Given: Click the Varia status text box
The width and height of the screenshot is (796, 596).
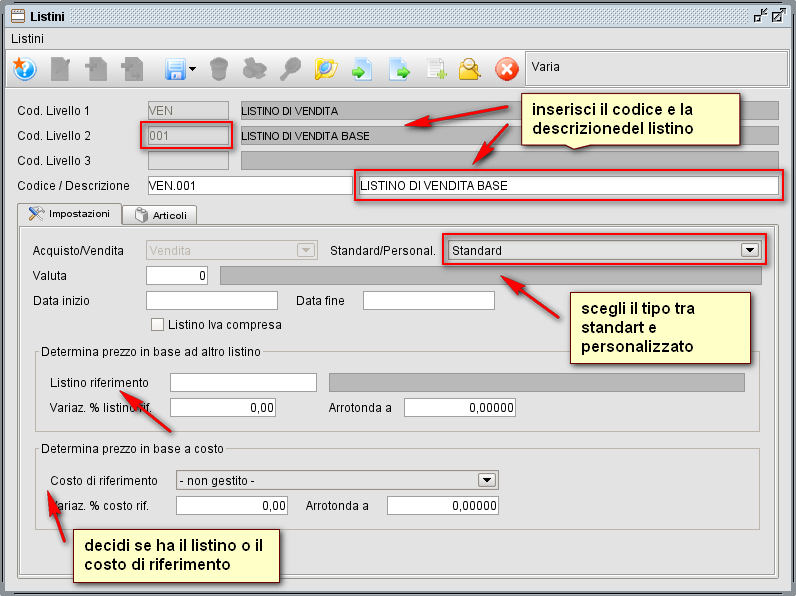Looking at the screenshot, I should (656, 68).
